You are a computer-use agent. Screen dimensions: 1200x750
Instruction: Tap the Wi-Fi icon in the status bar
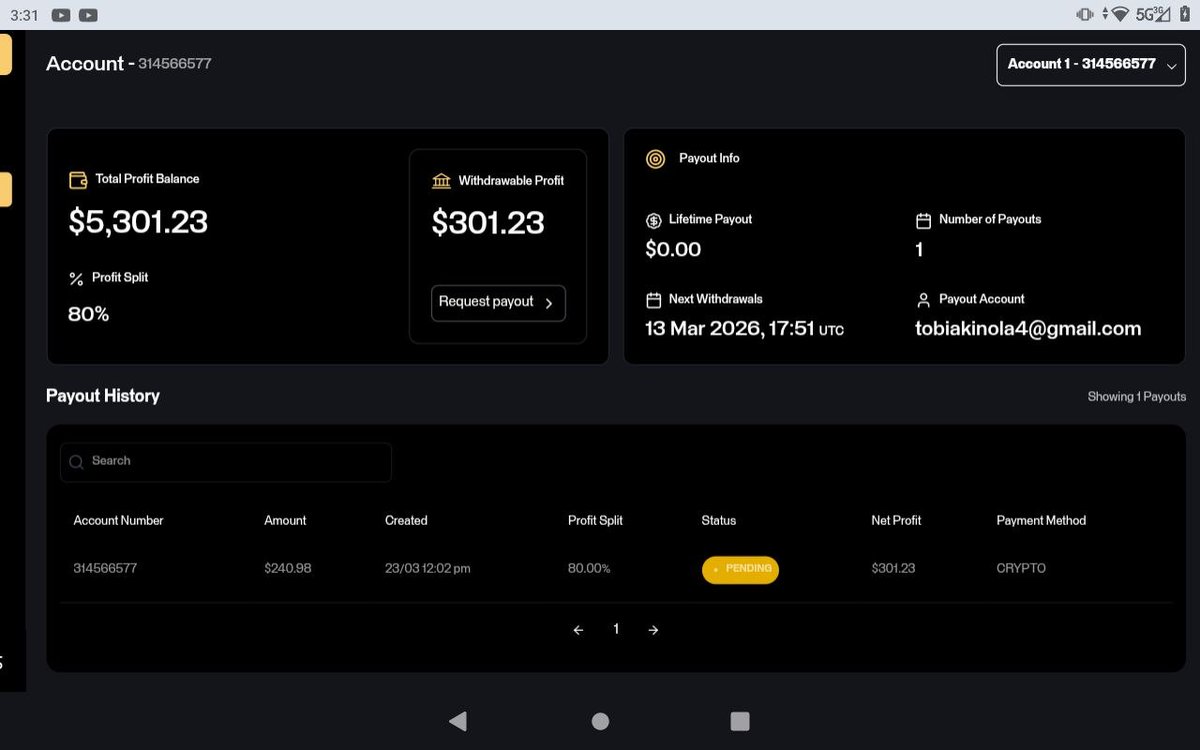tap(1120, 14)
